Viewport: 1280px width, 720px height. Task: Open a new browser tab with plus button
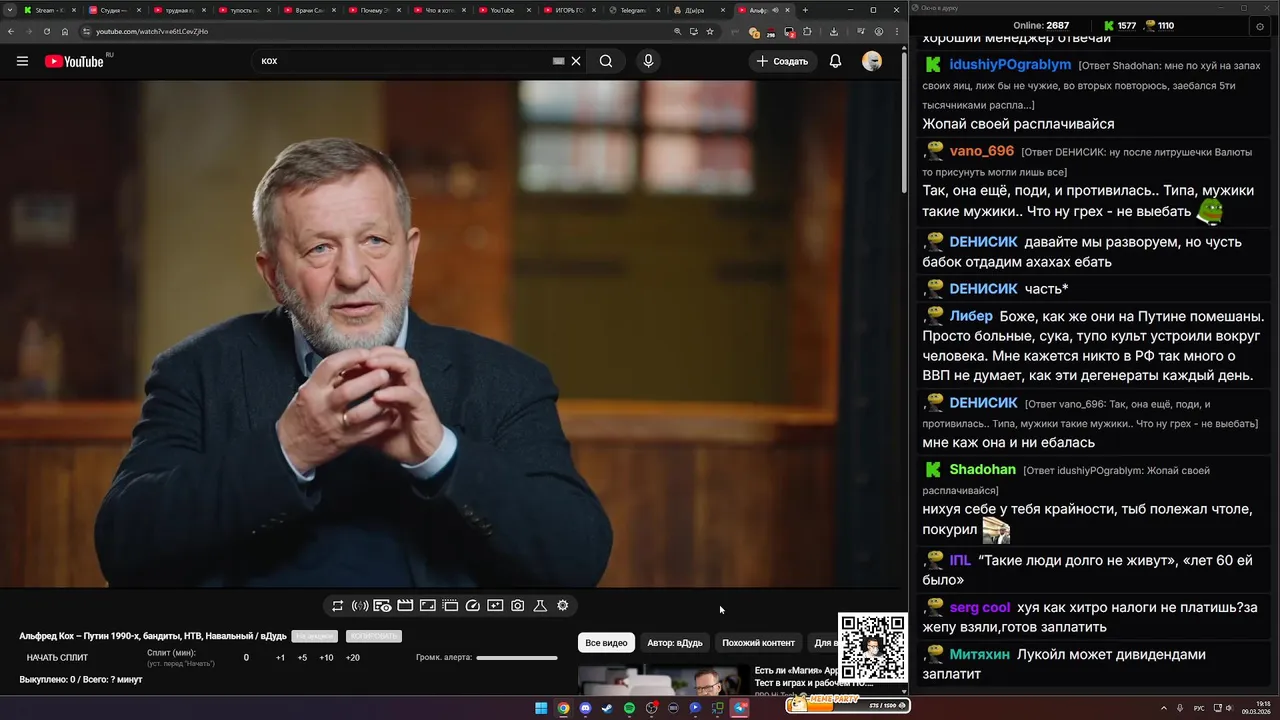point(805,10)
